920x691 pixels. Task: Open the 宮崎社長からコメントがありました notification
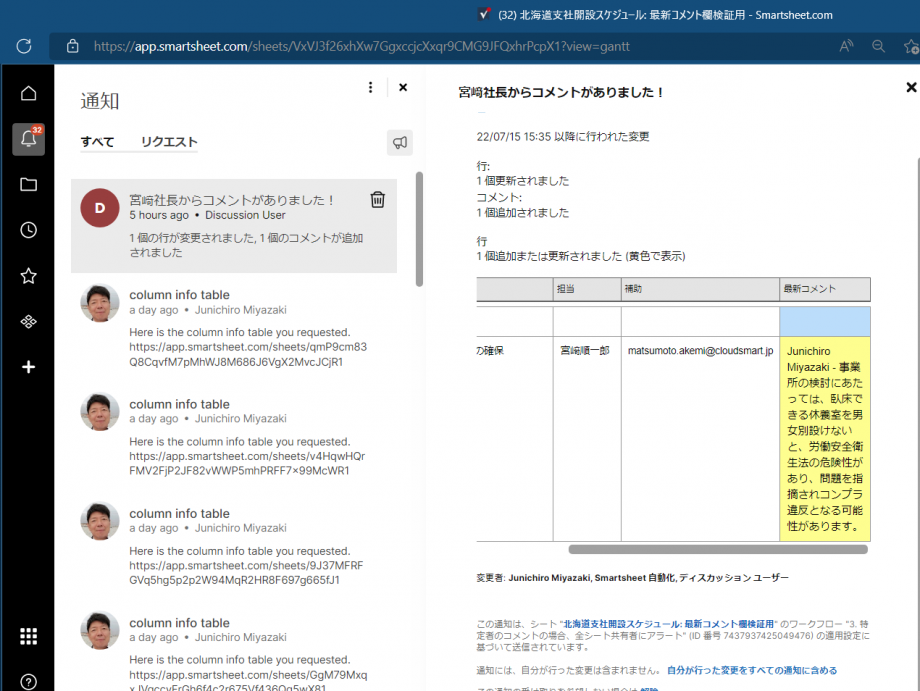coord(234,226)
